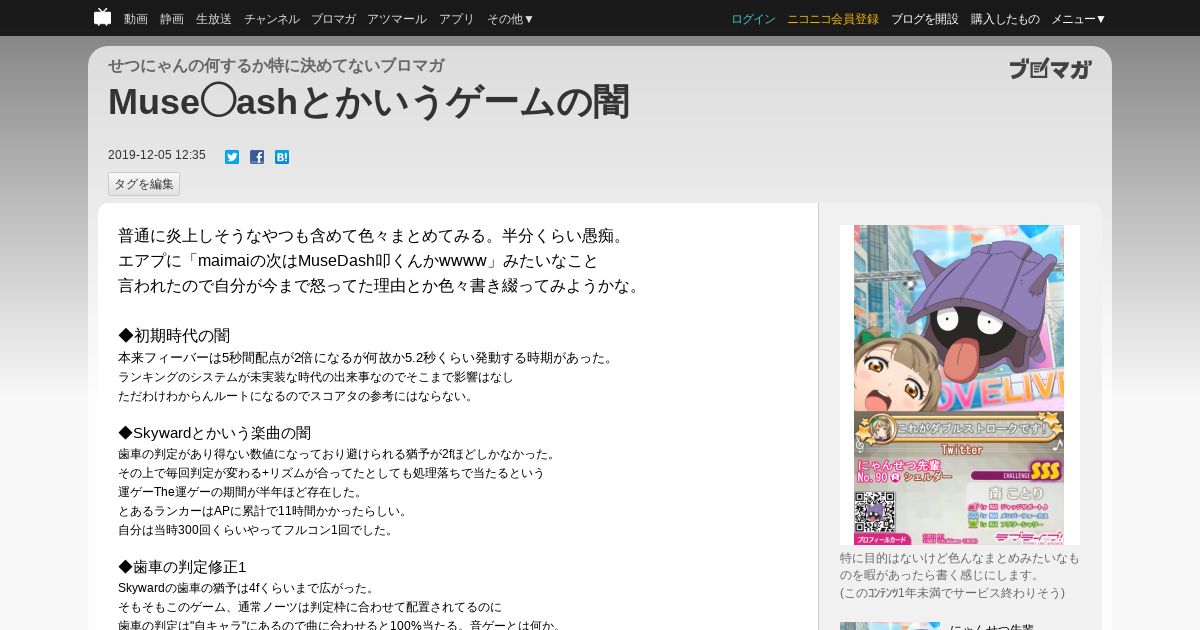Click the heading ◆歯車の判定修正1
This screenshot has width=1200, height=630.
182,567
